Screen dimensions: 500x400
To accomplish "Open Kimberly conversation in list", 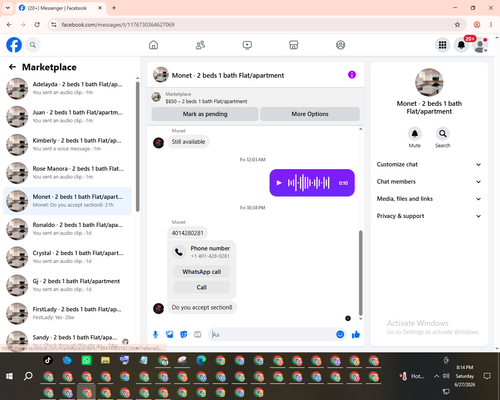I will coord(68,145).
